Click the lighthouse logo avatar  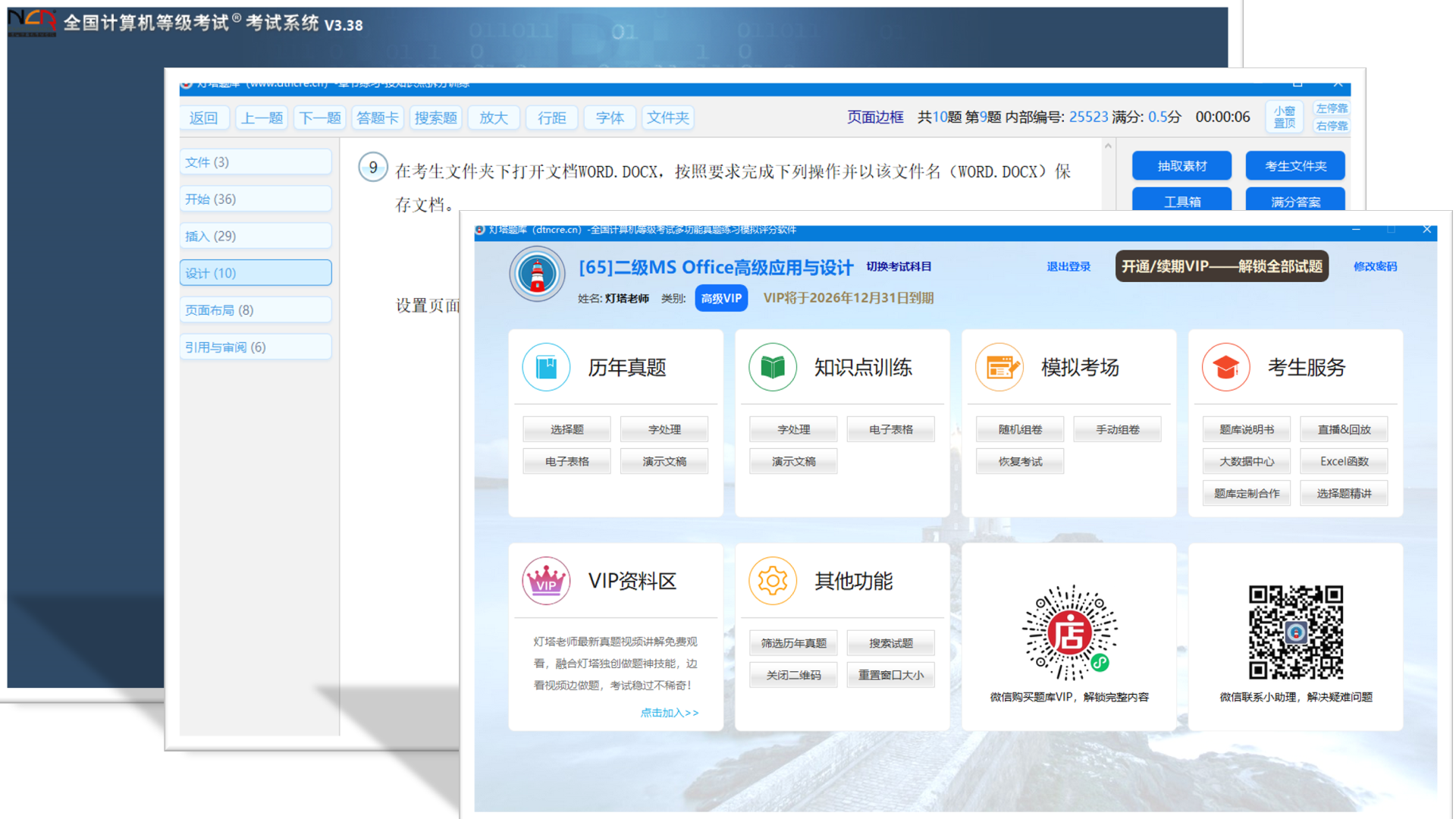(x=537, y=274)
